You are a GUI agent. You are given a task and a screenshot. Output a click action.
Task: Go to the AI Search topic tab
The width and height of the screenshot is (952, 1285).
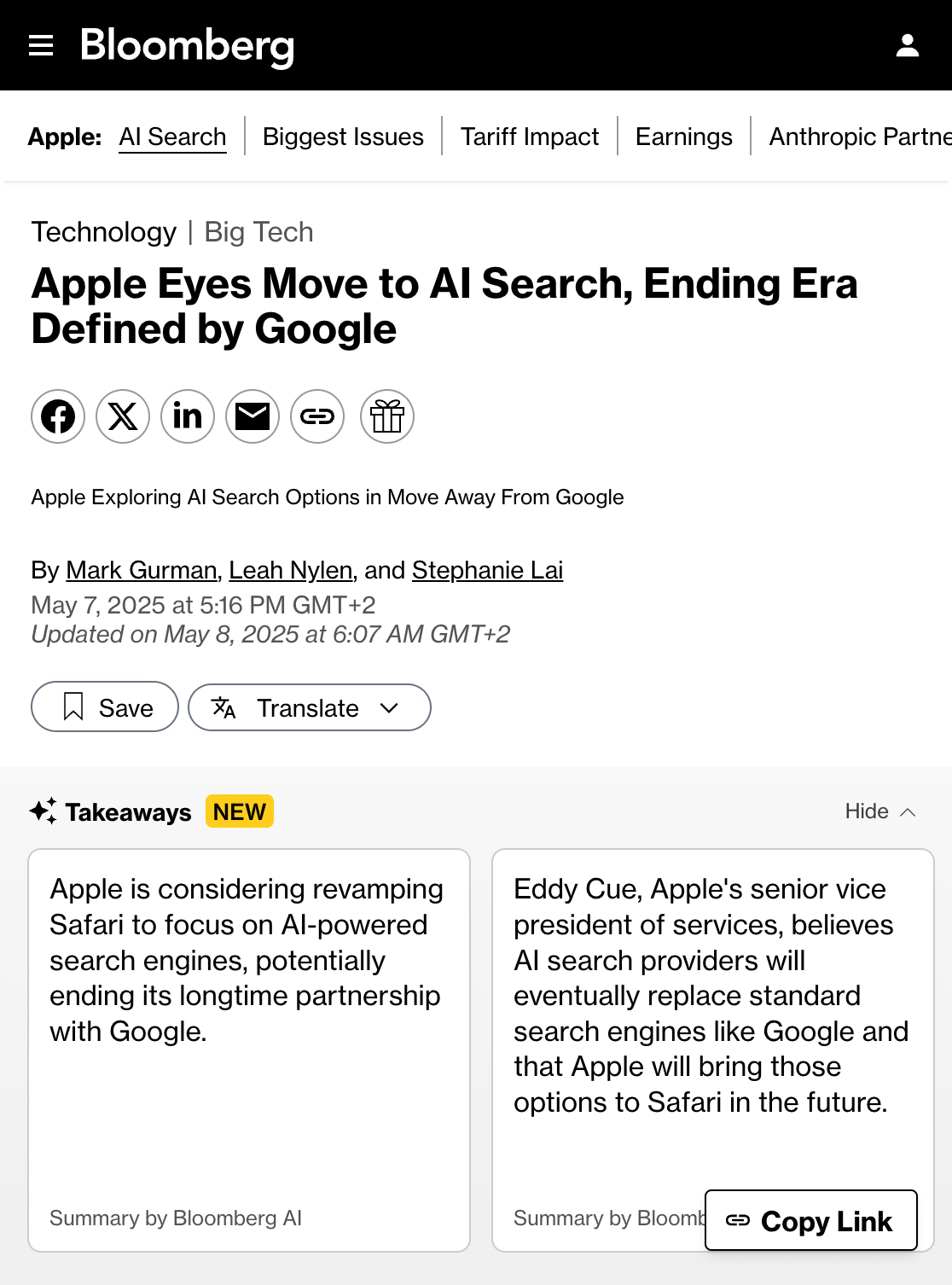pyautogui.click(x=172, y=137)
